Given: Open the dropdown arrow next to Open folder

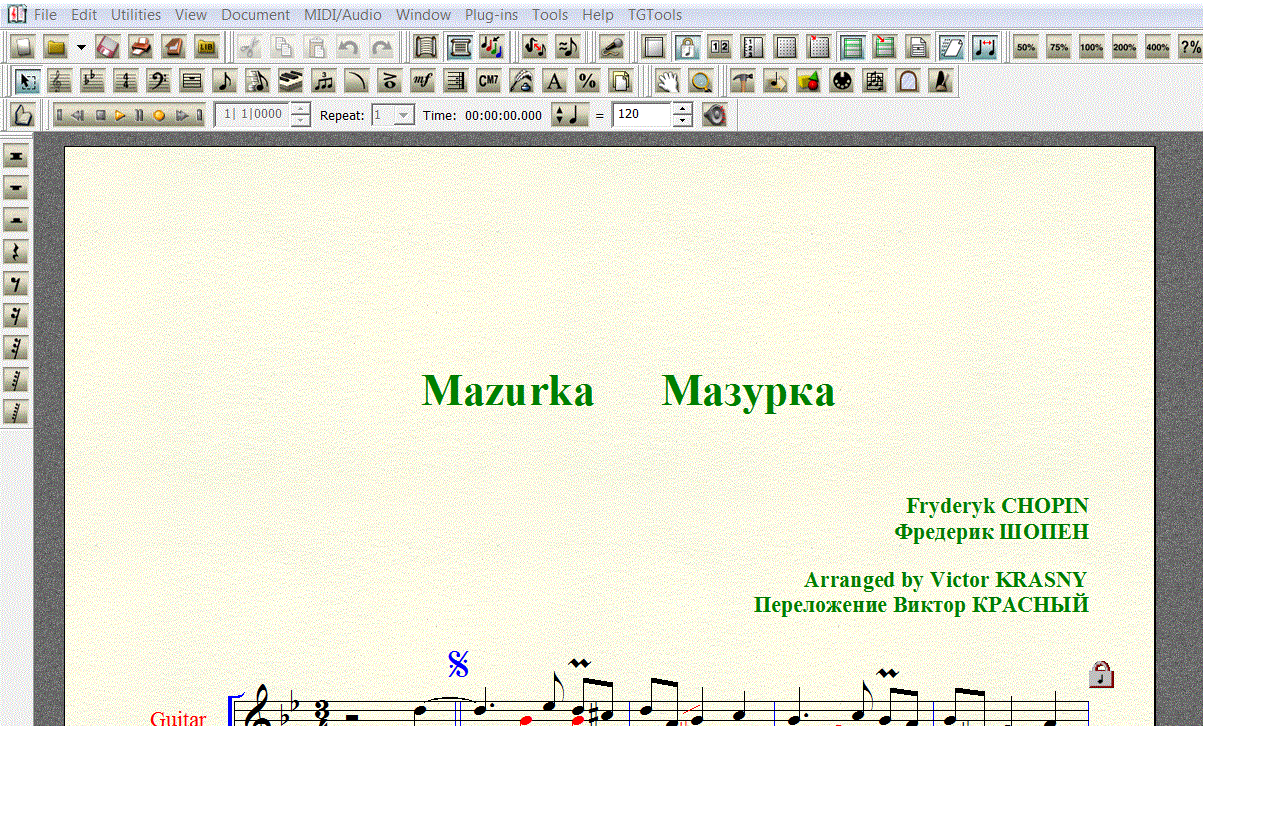Looking at the screenshot, I should tap(81, 47).
